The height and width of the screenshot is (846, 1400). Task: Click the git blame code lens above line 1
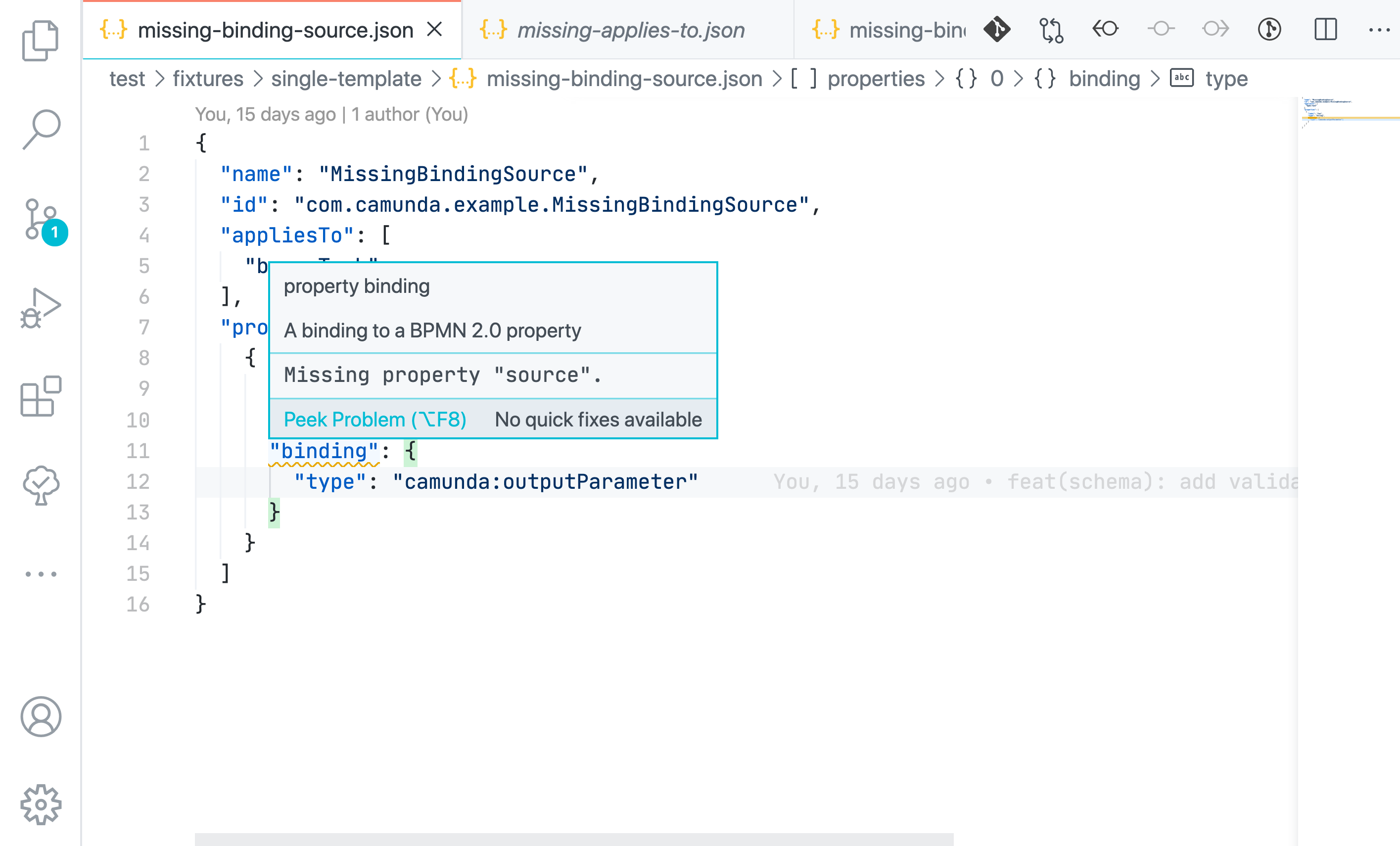332,114
